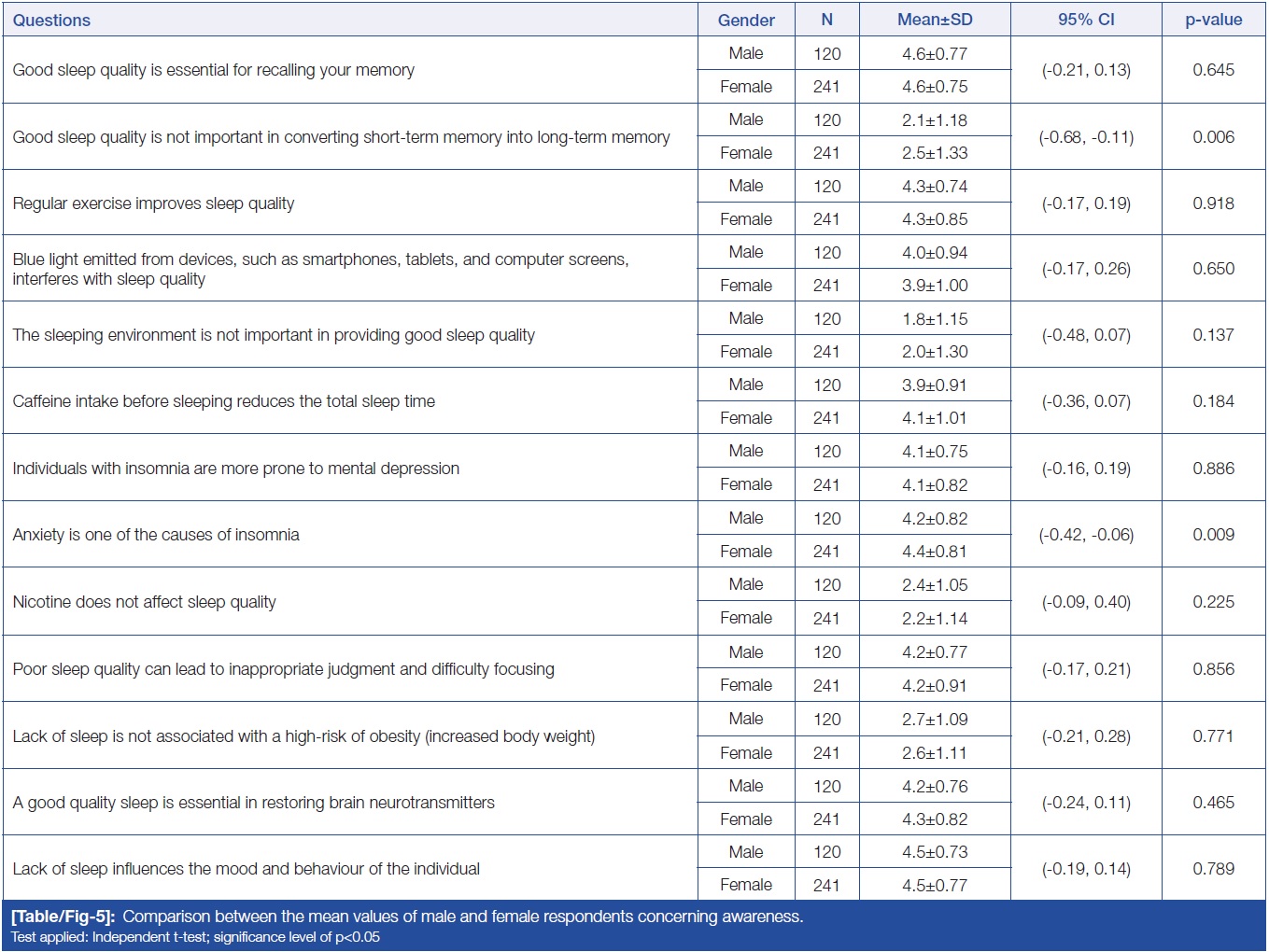Viewport: 1269px width, 952px height.
Task: Click the caffeine intake before sleeping question
Action: 223,401
